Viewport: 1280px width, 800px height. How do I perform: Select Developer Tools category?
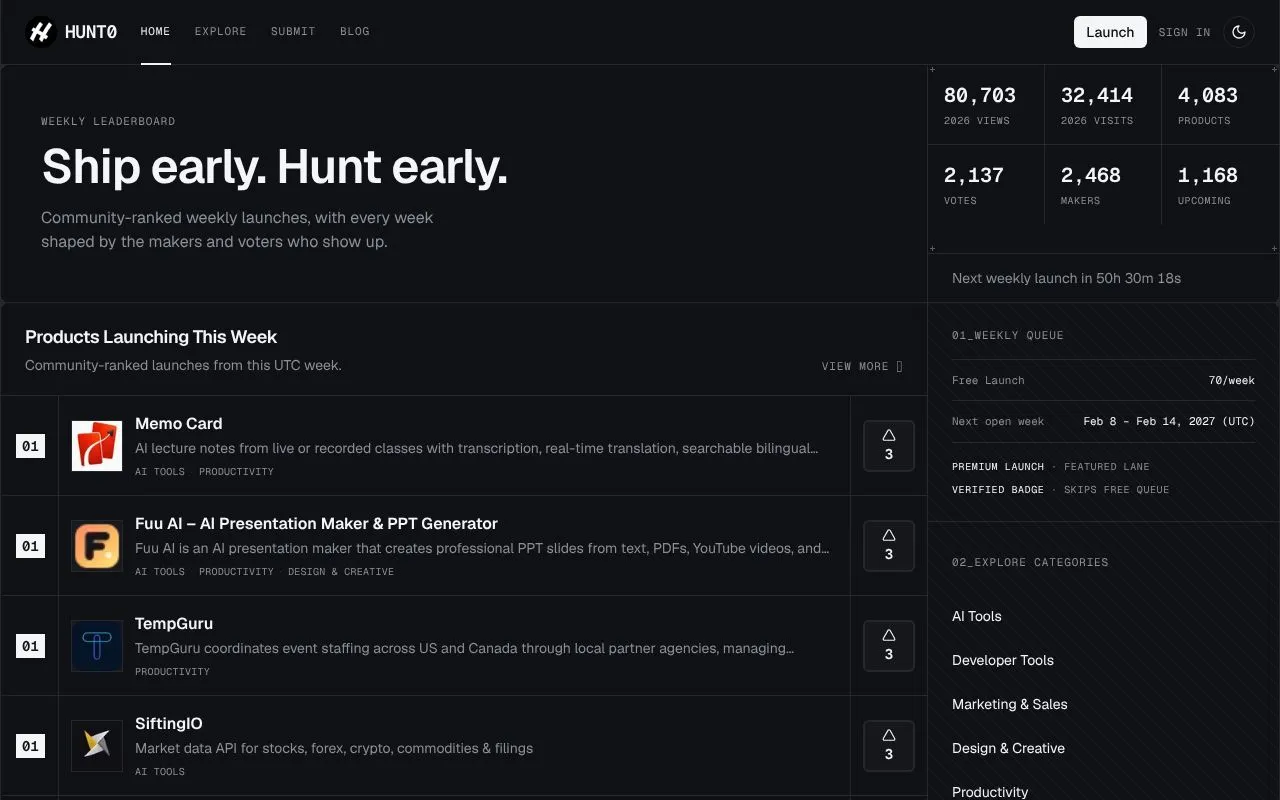click(x=1003, y=660)
